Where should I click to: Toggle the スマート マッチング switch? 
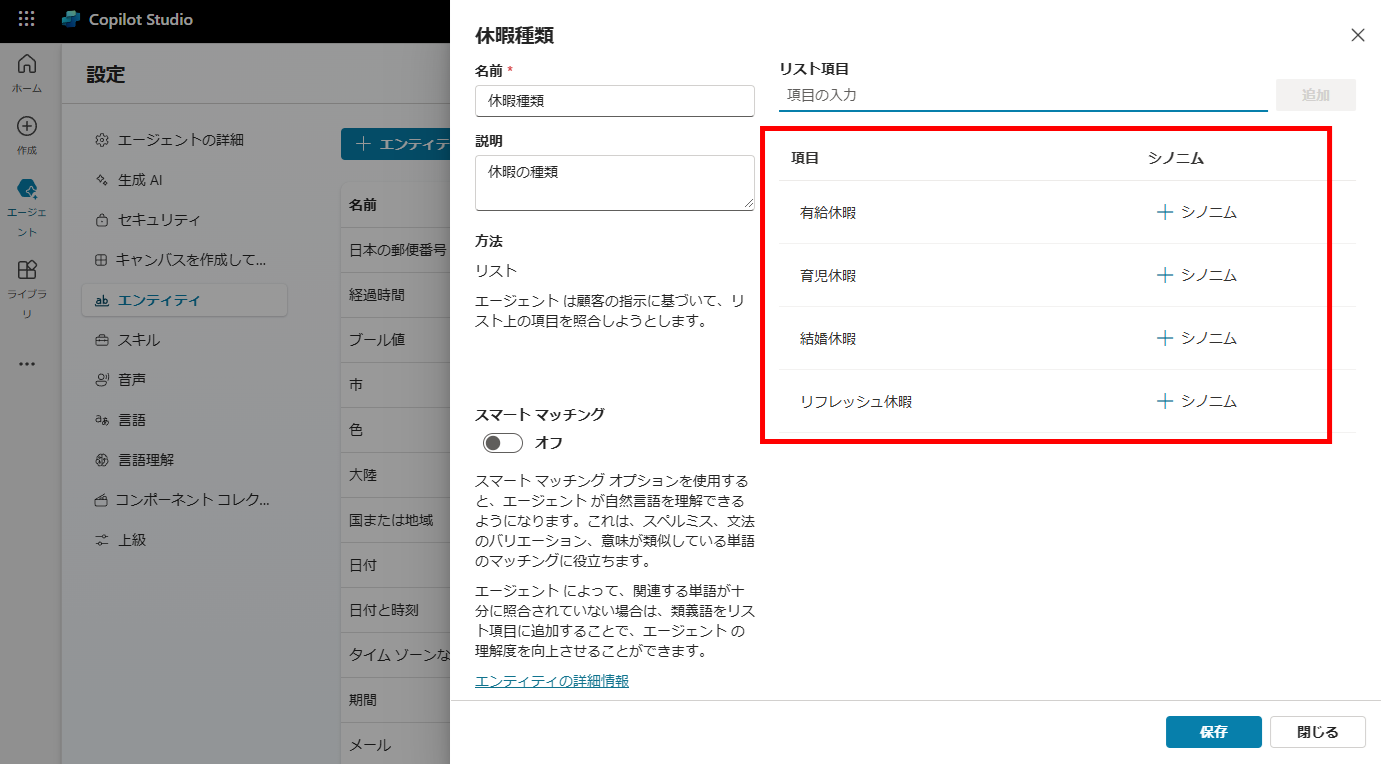click(502, 443)
